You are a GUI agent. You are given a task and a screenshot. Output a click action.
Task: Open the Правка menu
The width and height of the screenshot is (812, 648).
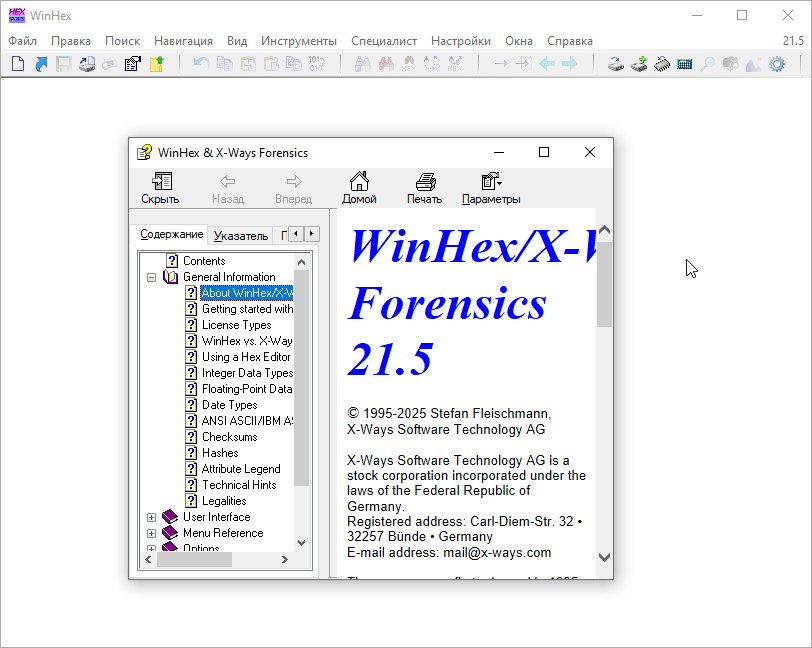coord(71,41)
